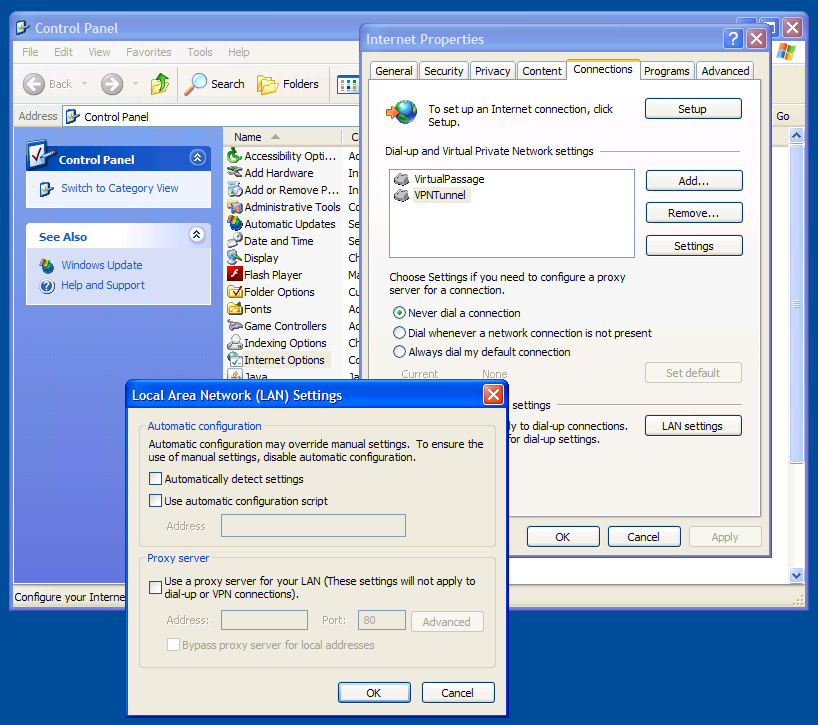This screenshot has height=725, width=818.
Task: Enable Use automatic configuration script checkbox
Action: [x=155, y=501]
